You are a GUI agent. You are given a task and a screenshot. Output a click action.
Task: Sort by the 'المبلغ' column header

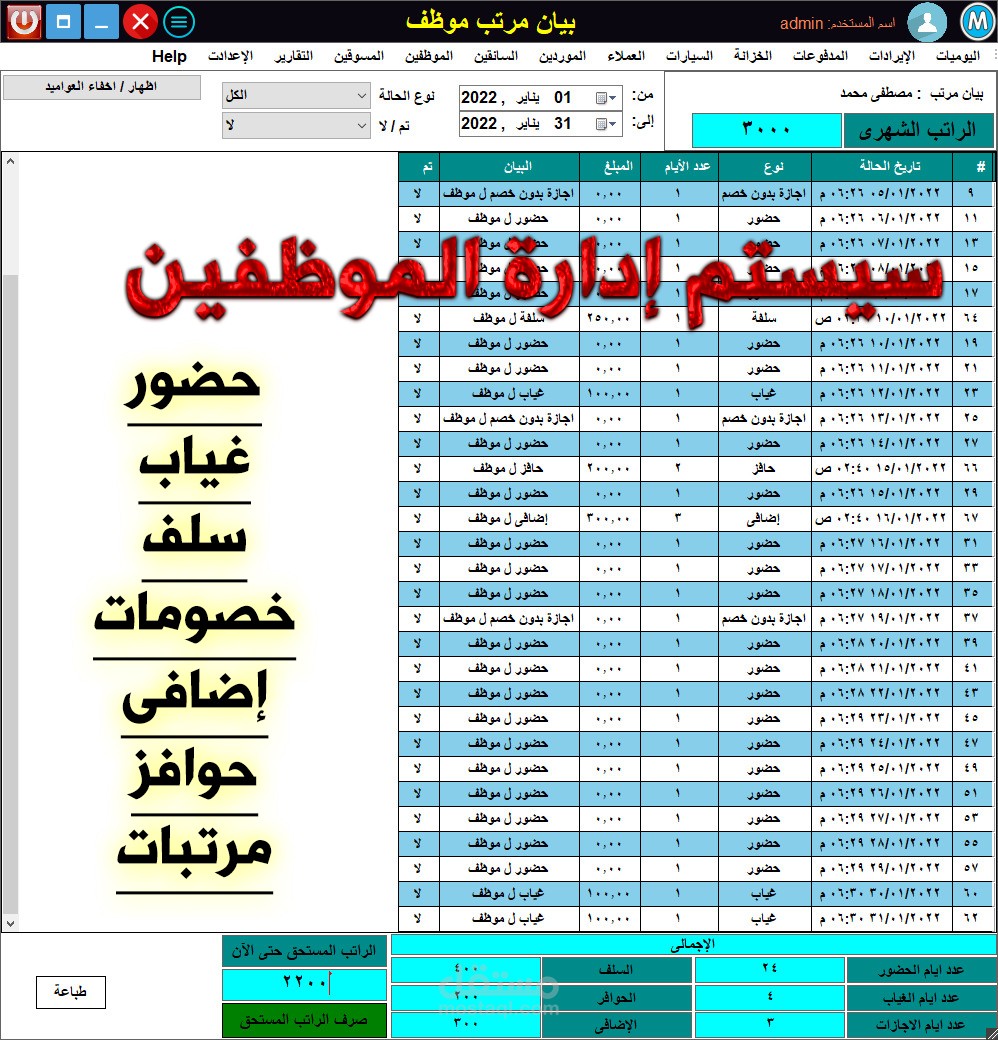coord(611,166)
